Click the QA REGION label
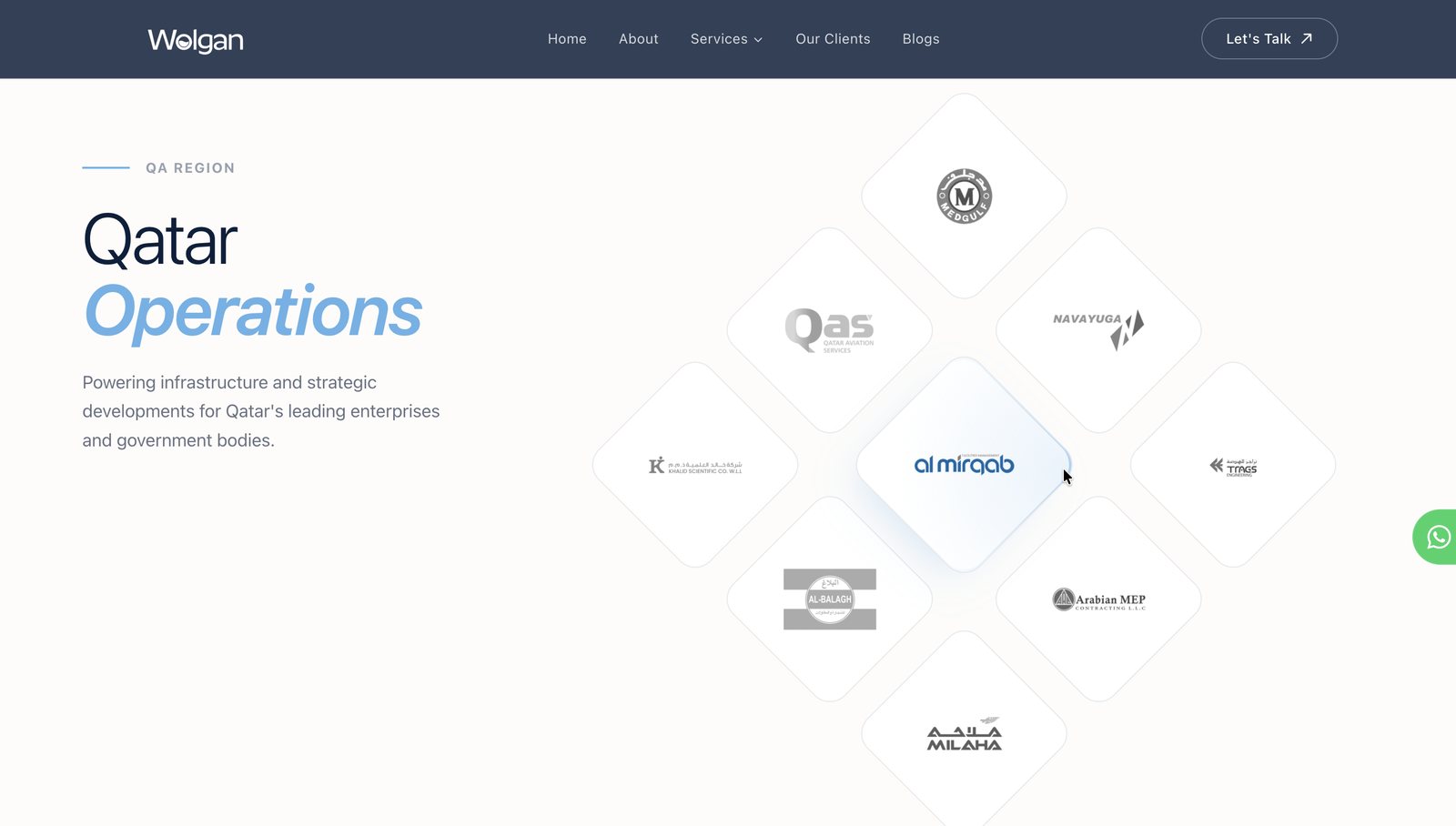 pyautogui.click(x=190, y=168)
